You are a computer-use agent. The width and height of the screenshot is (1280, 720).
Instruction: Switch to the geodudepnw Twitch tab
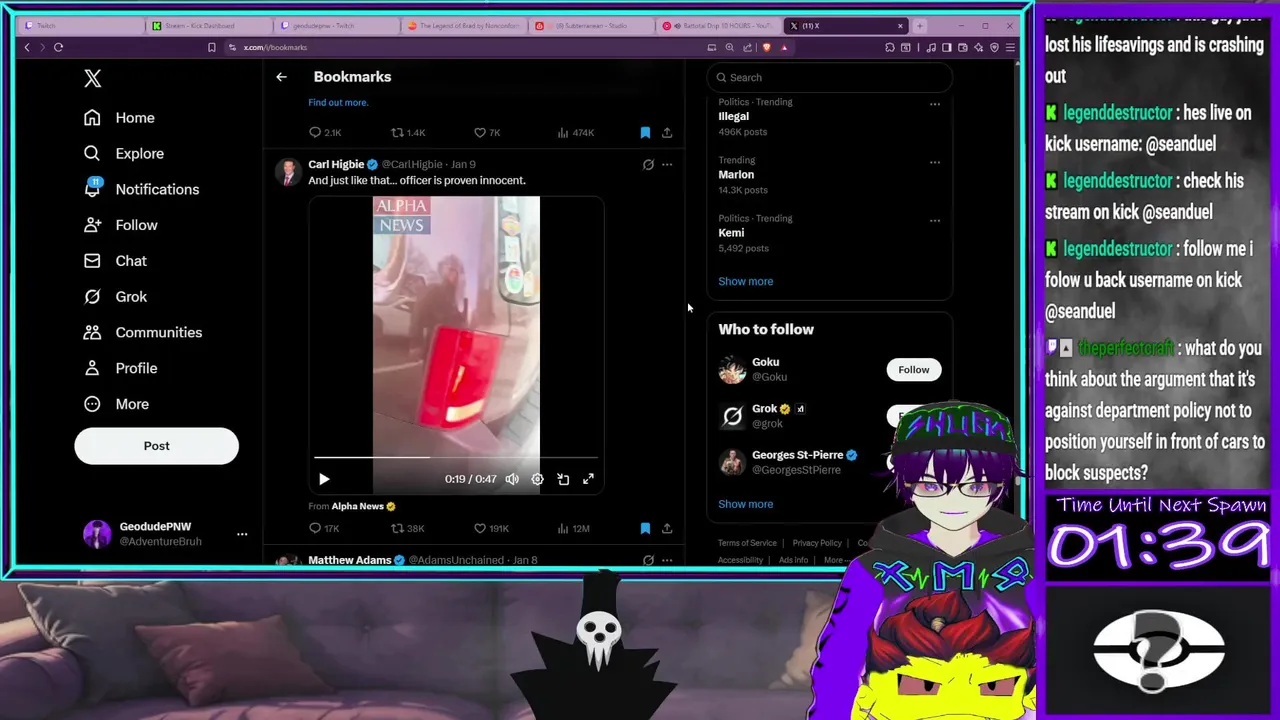click(x=335, y=25)
